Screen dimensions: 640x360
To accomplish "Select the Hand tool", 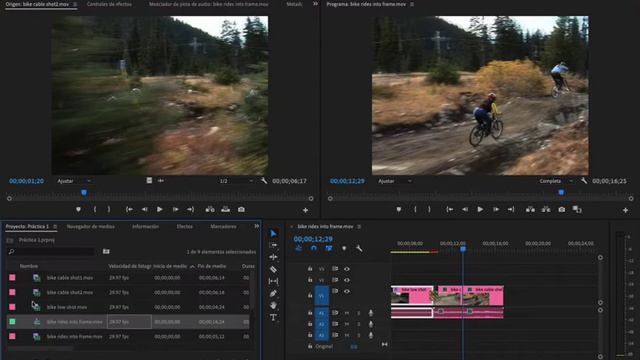I will click(273, 305).
